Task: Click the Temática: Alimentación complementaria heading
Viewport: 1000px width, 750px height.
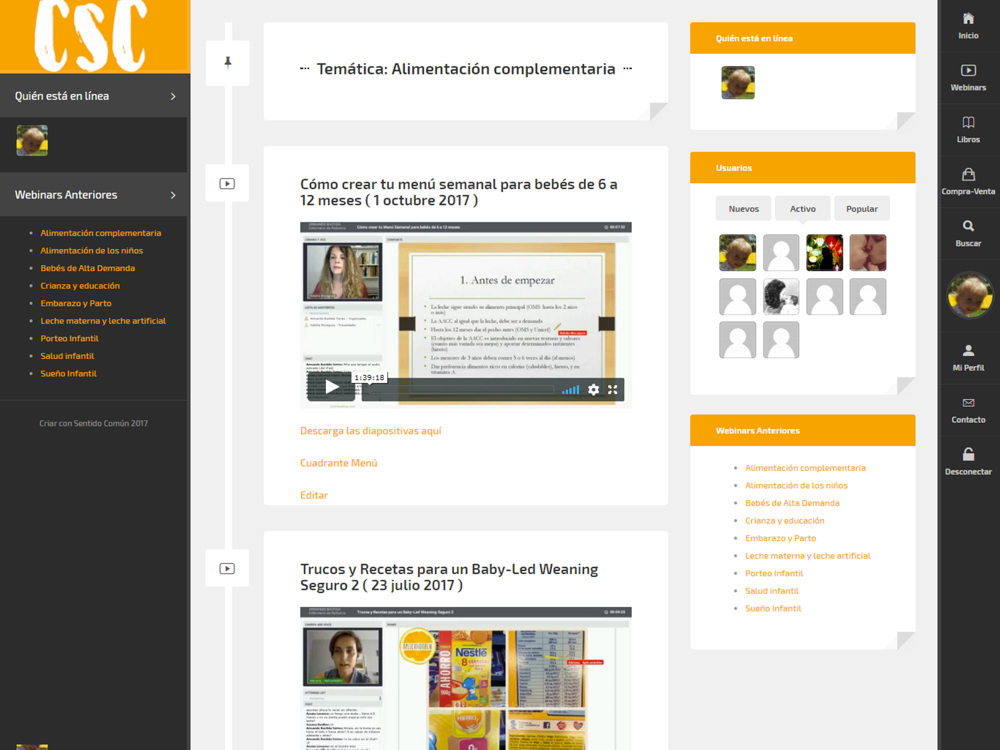Action: click(x=466, y=69)
